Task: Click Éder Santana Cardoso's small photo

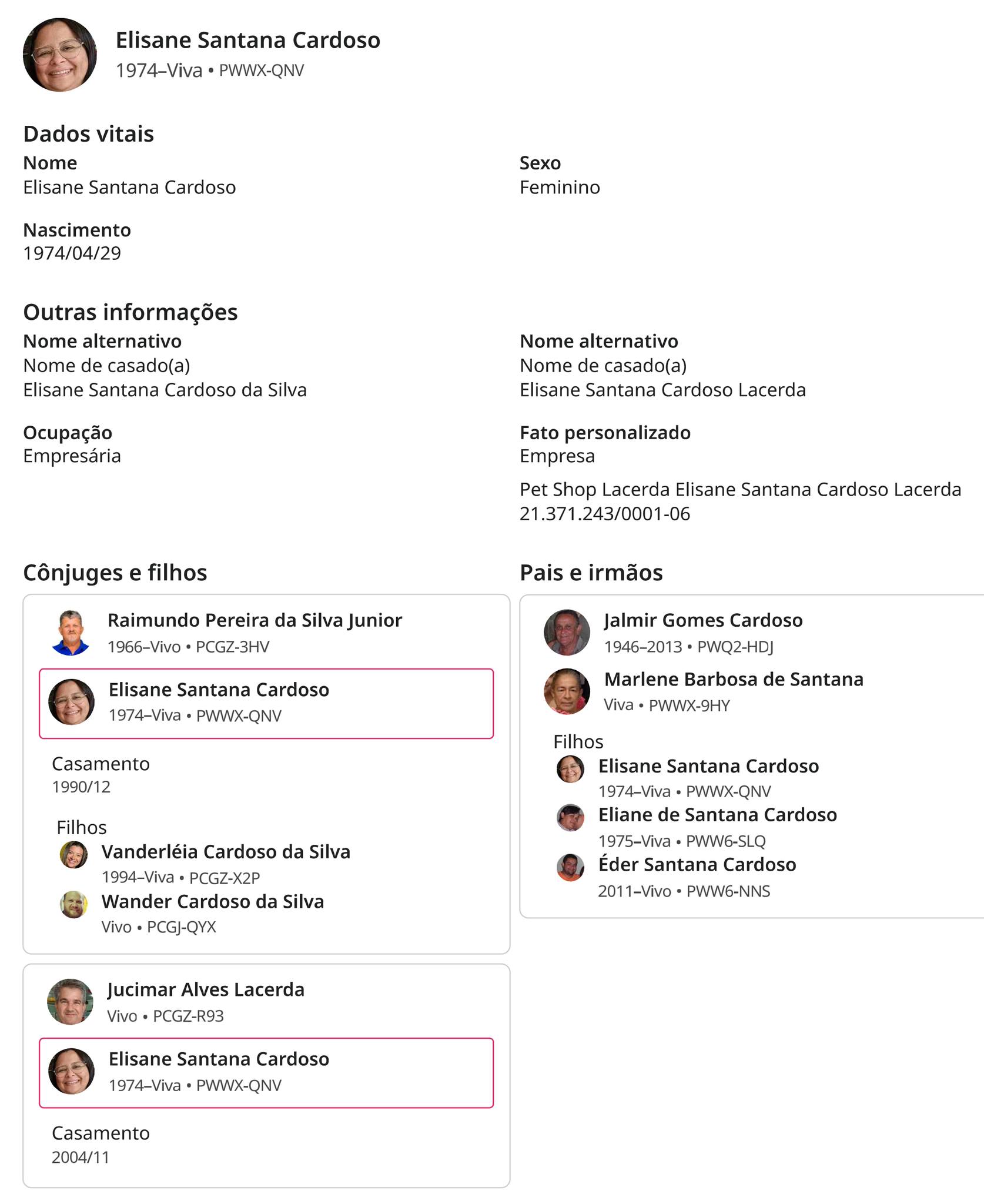Action: [x=570, y=868]
